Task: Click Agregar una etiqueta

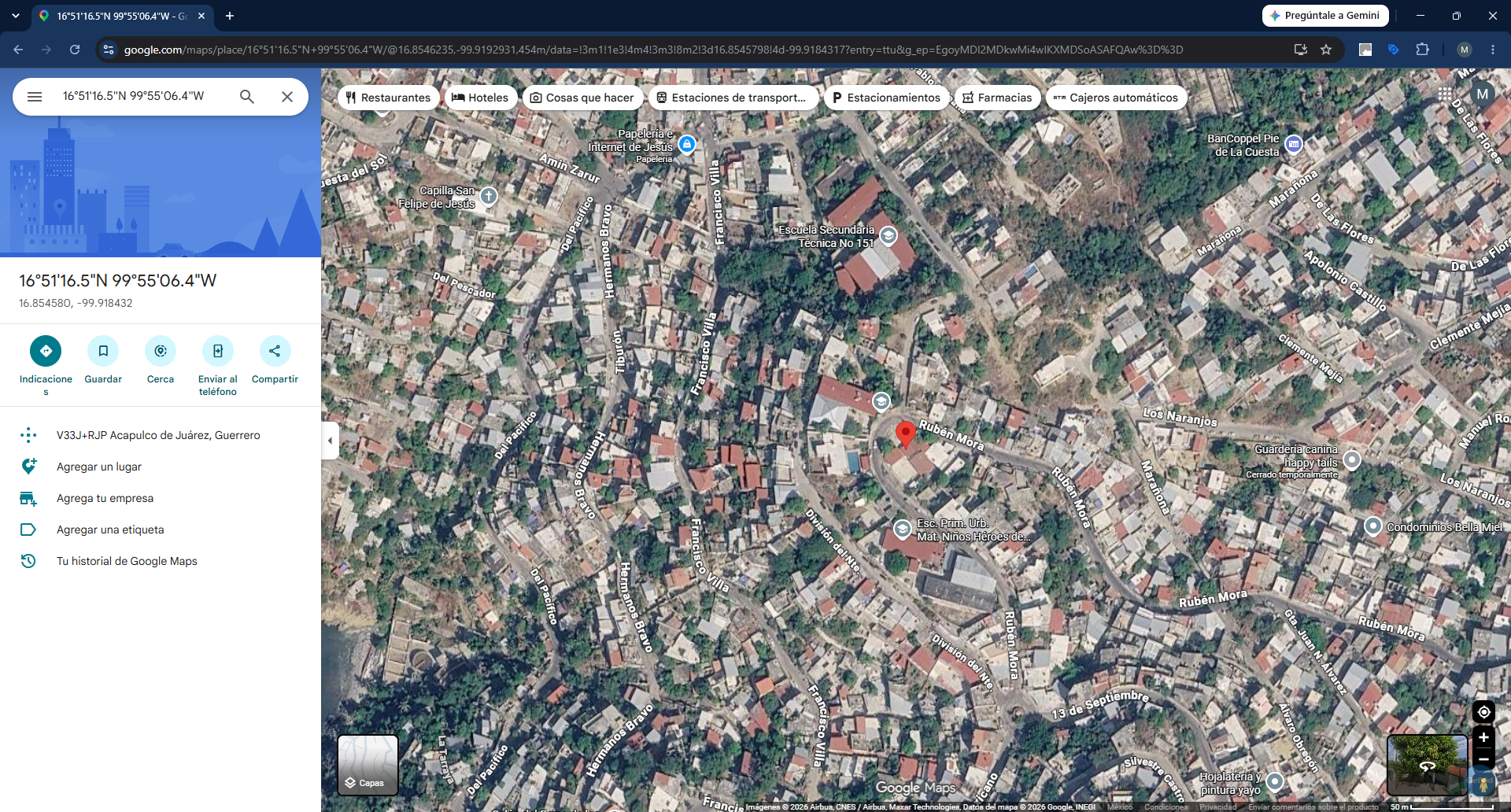Action: [161, 530]
